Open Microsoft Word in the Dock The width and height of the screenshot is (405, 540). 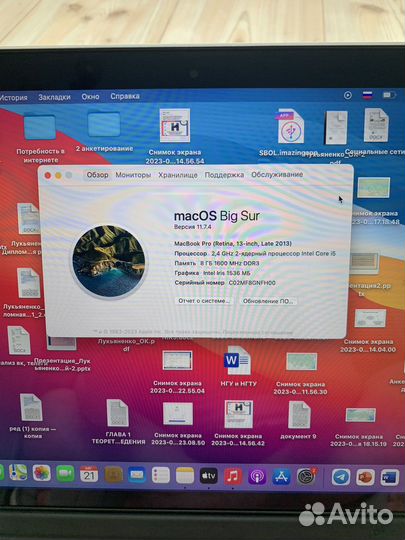(390, 478)
